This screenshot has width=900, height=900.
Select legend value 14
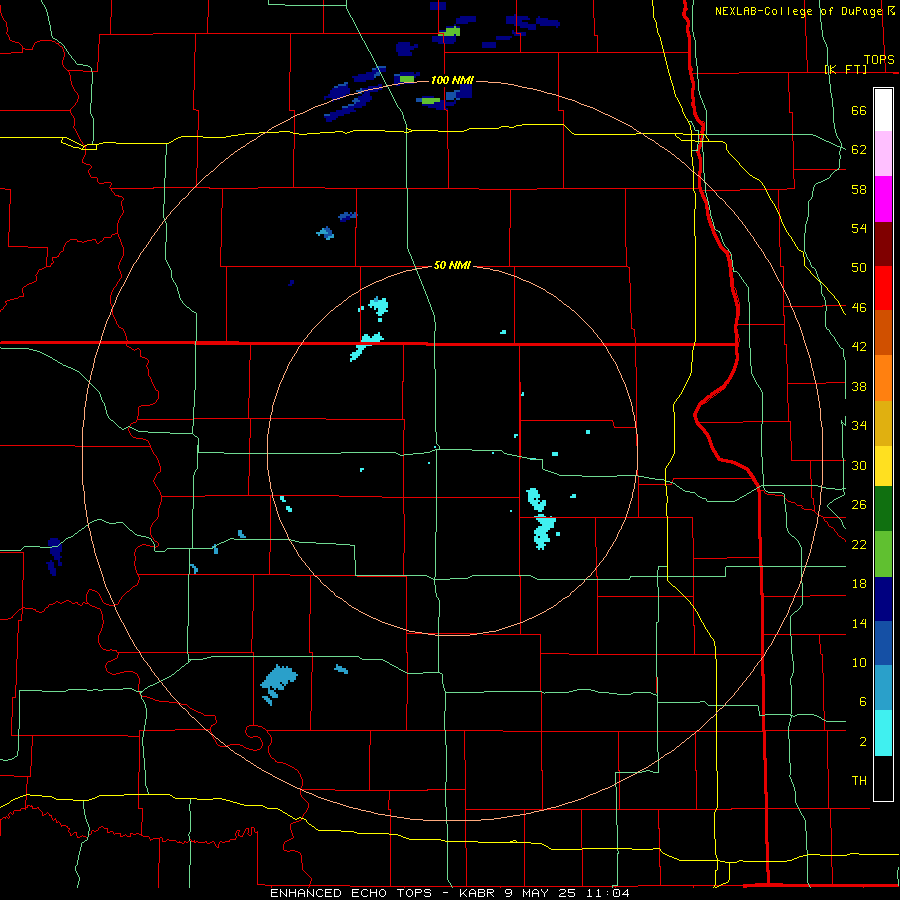coord(859,623)
